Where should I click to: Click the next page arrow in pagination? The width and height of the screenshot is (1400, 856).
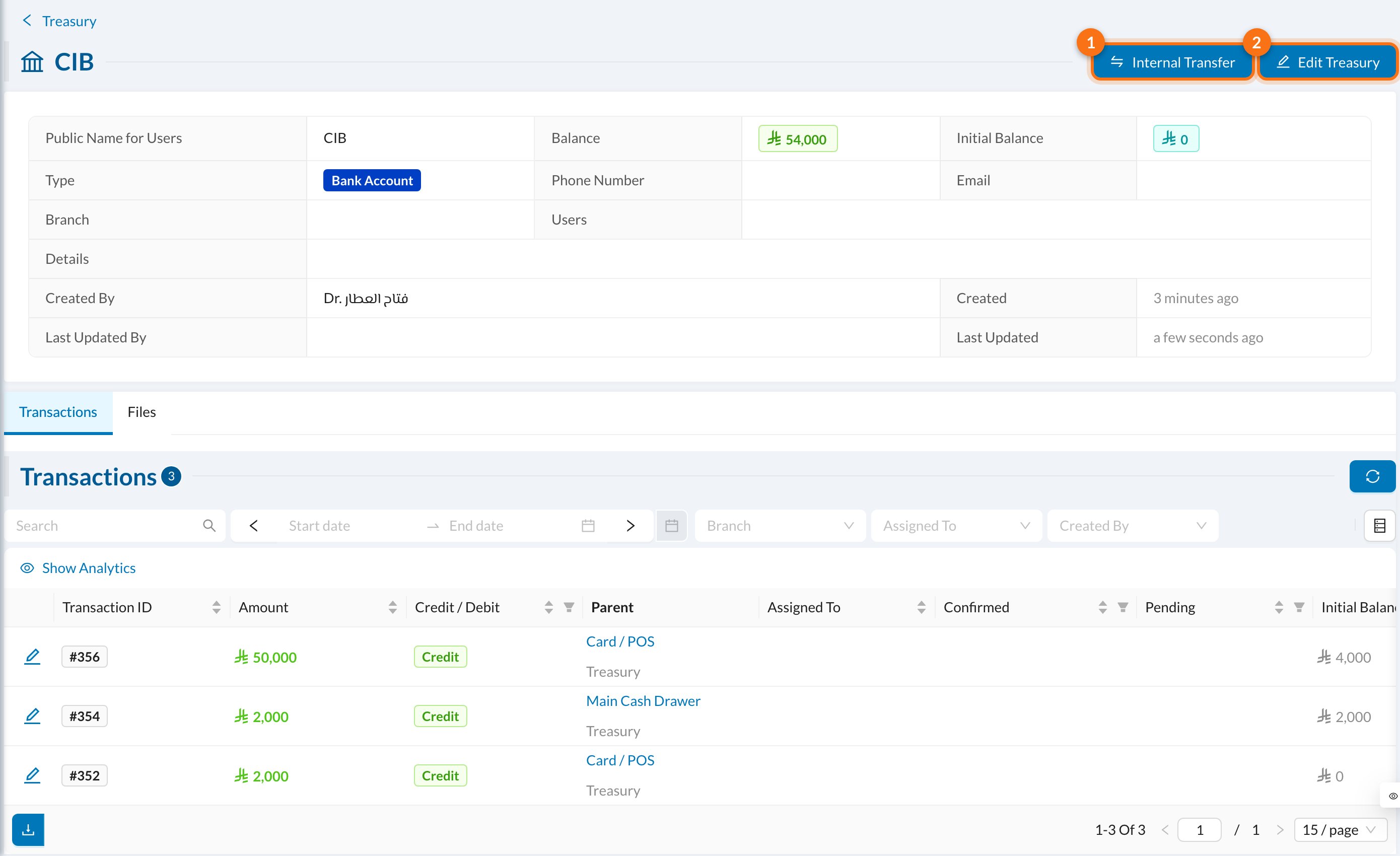point(1280,830)
